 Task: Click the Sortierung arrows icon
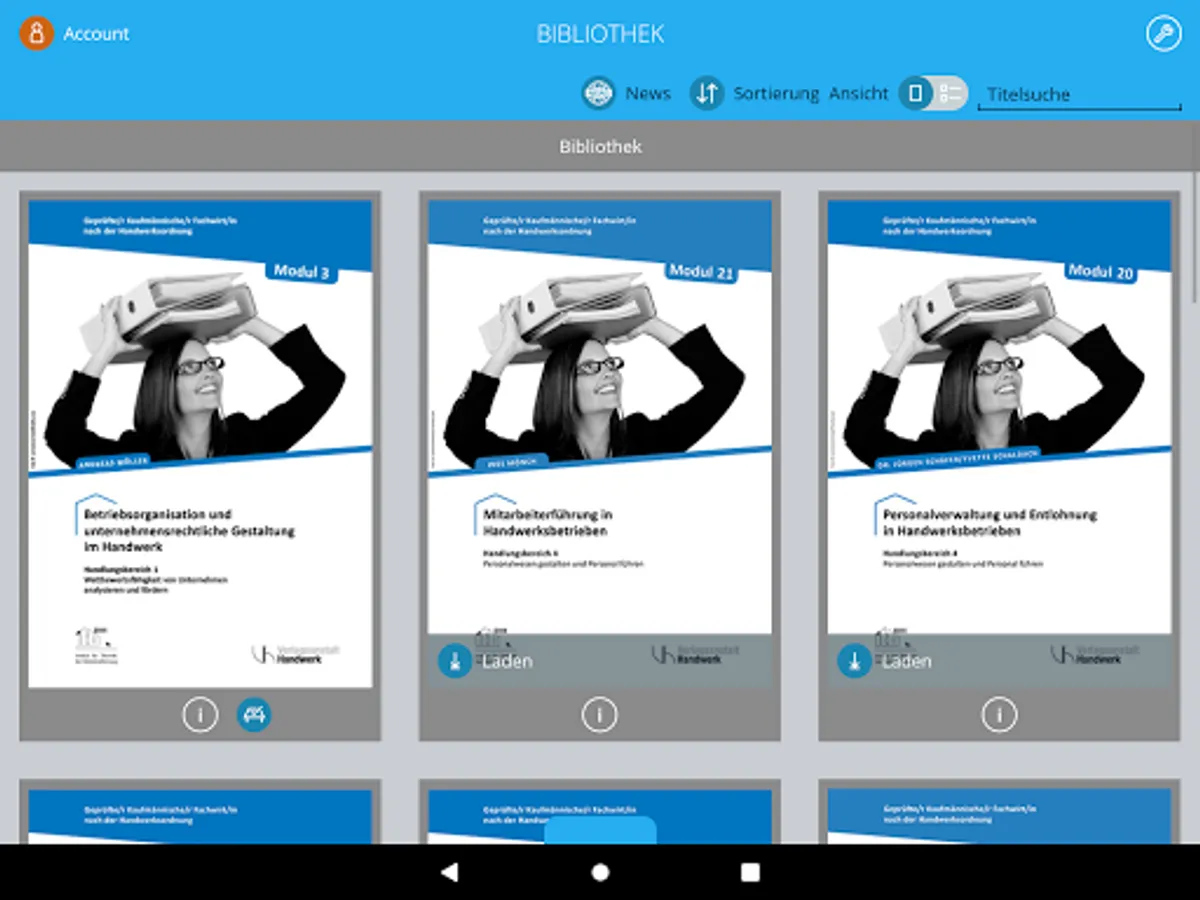click(x=707, y=93)
